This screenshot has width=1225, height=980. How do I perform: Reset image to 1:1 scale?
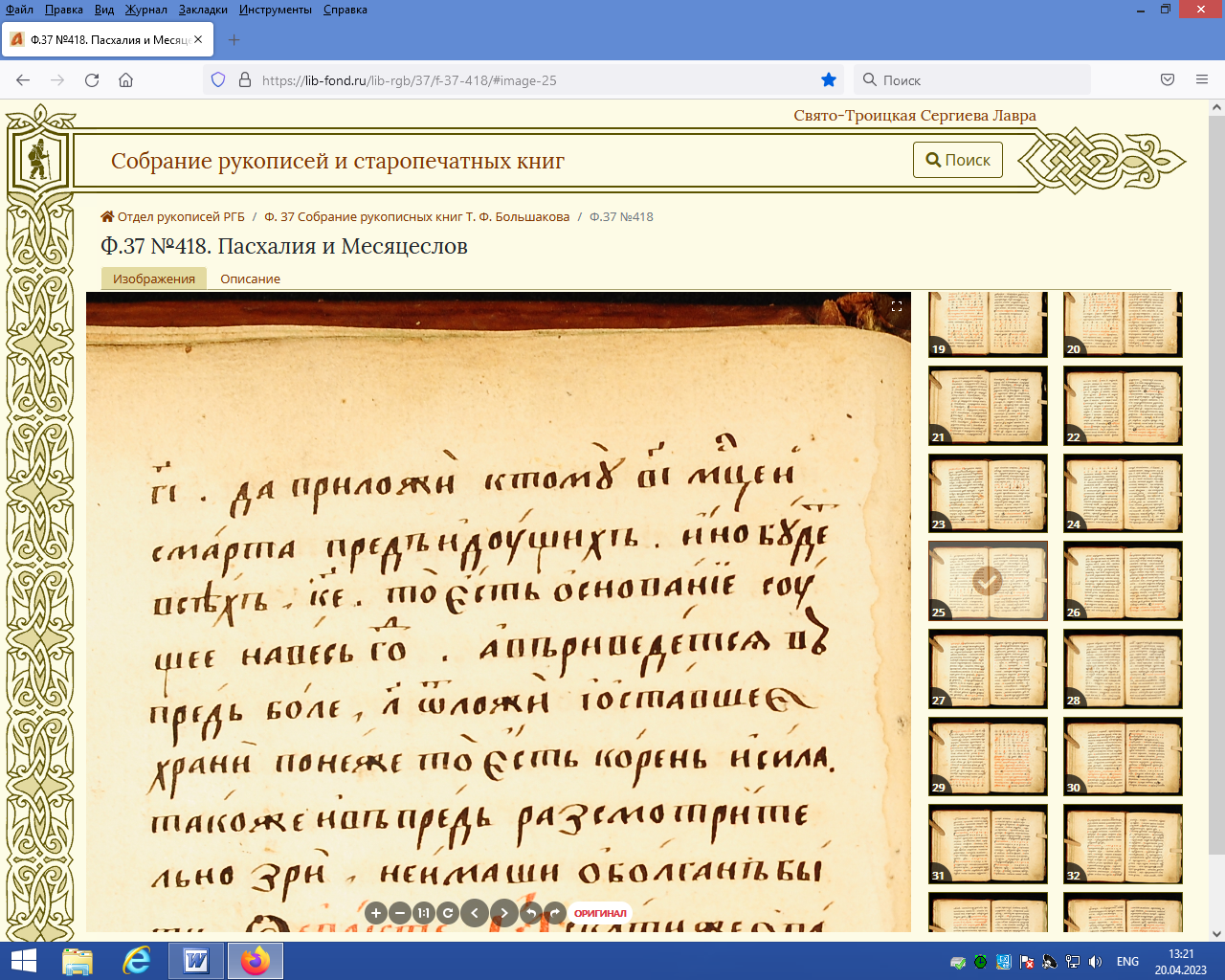[x=423, y=913]
